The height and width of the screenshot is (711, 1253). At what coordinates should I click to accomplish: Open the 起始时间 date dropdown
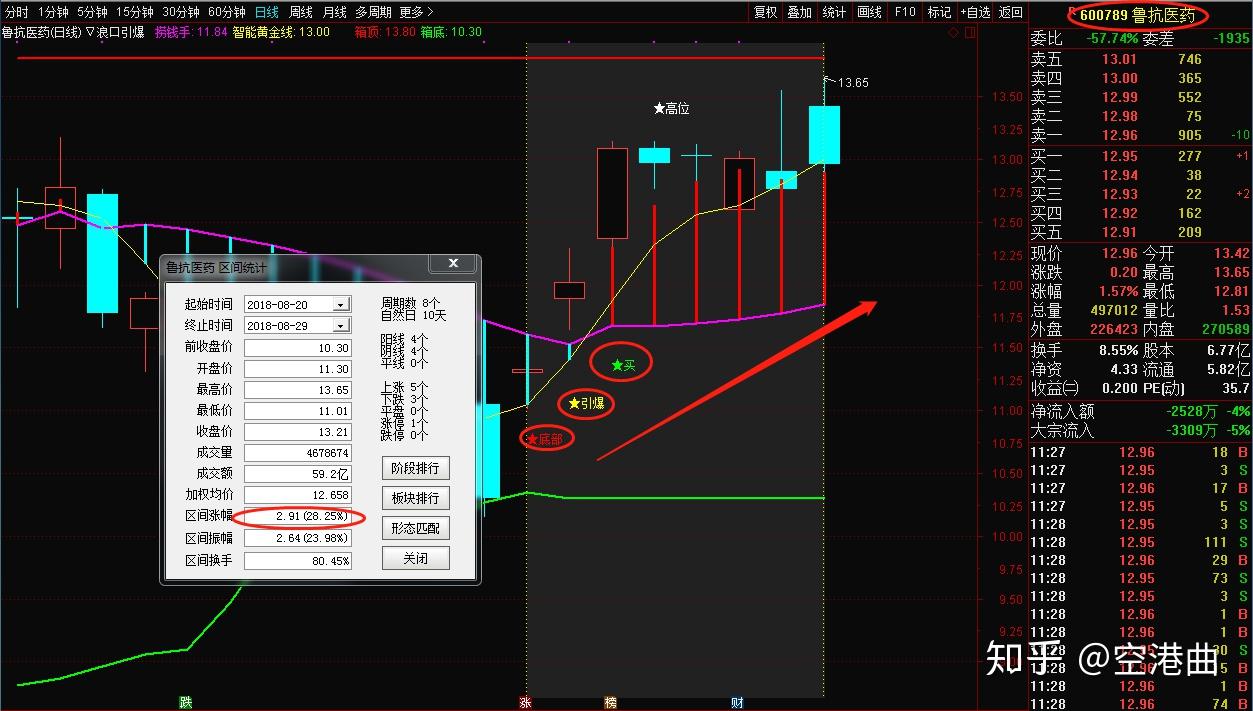(342, 304)
